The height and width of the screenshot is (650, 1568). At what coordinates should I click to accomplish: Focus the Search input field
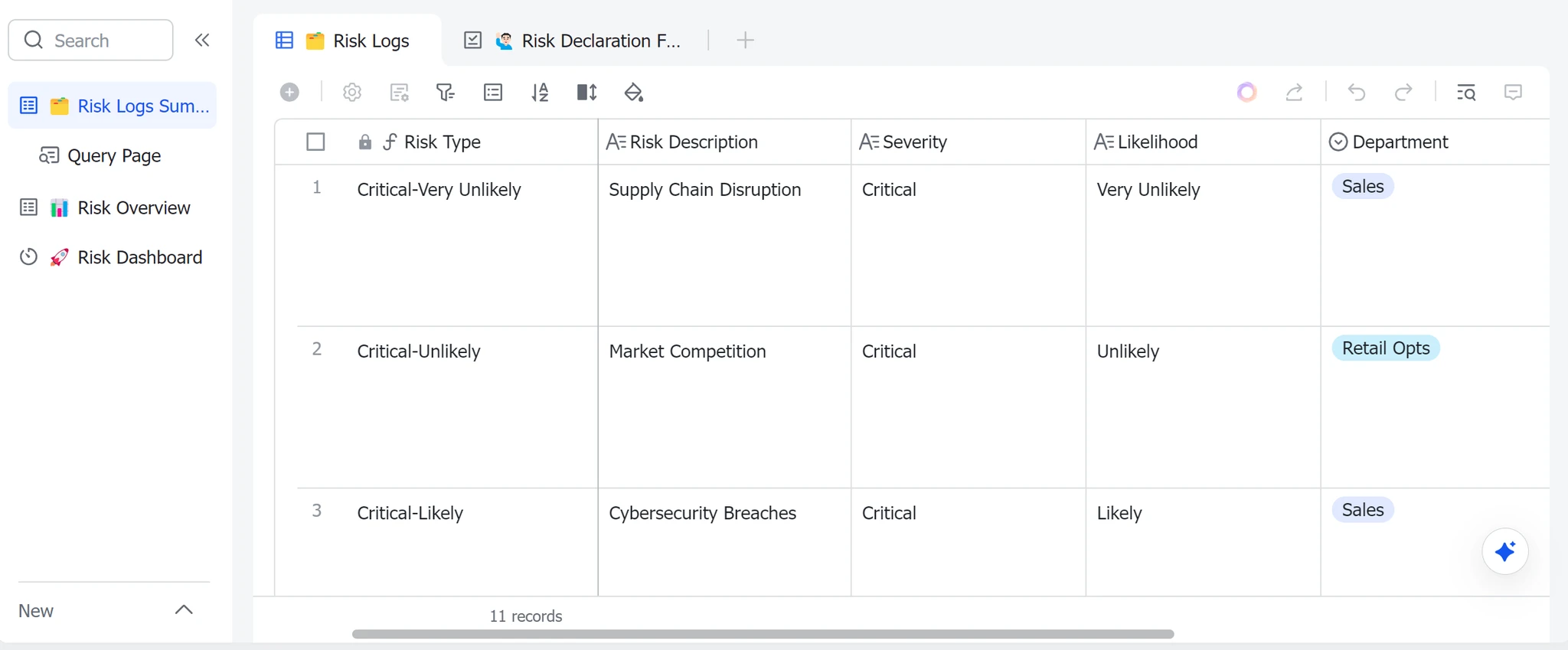pyautogui.click(x=90, y=40)
